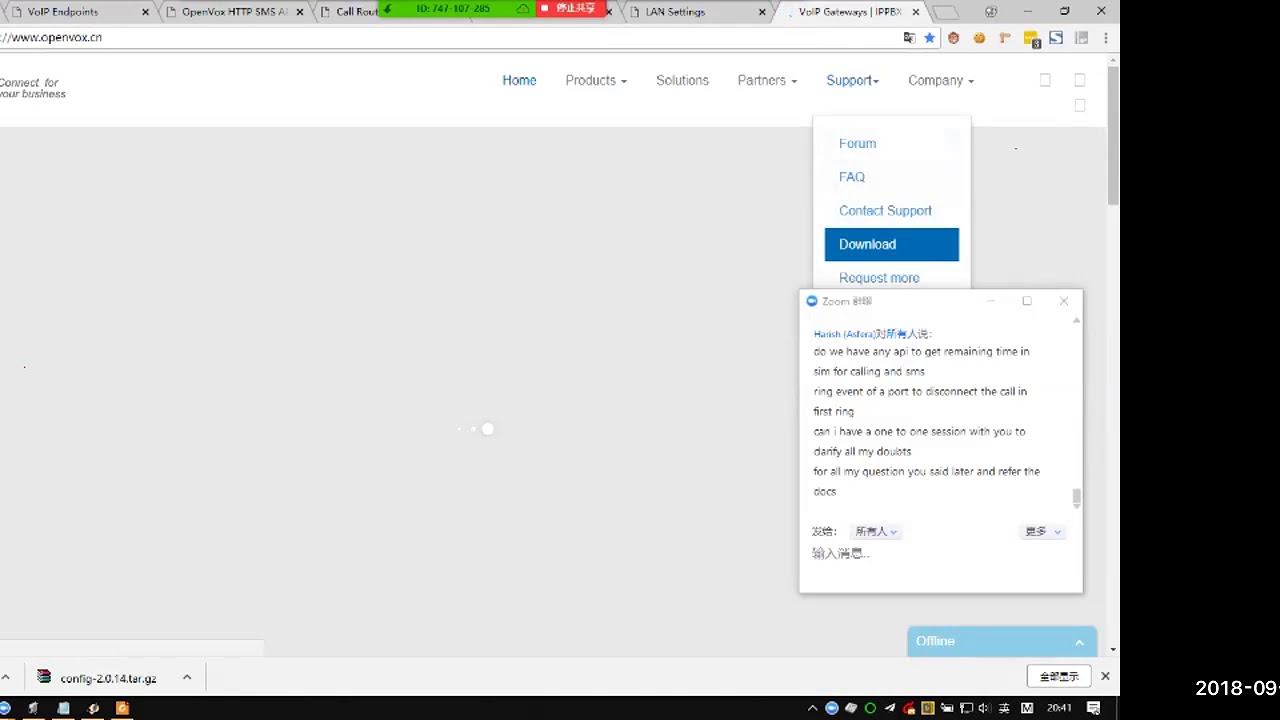Close the VoIP Endpoints tab

[146, 12]
